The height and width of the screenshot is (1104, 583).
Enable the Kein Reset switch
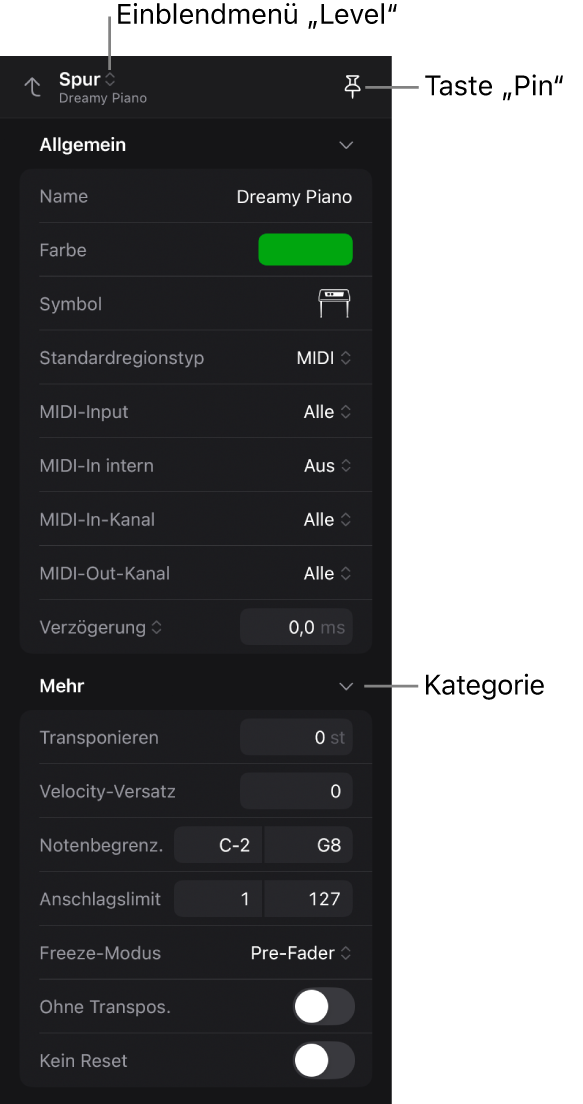323,1060
